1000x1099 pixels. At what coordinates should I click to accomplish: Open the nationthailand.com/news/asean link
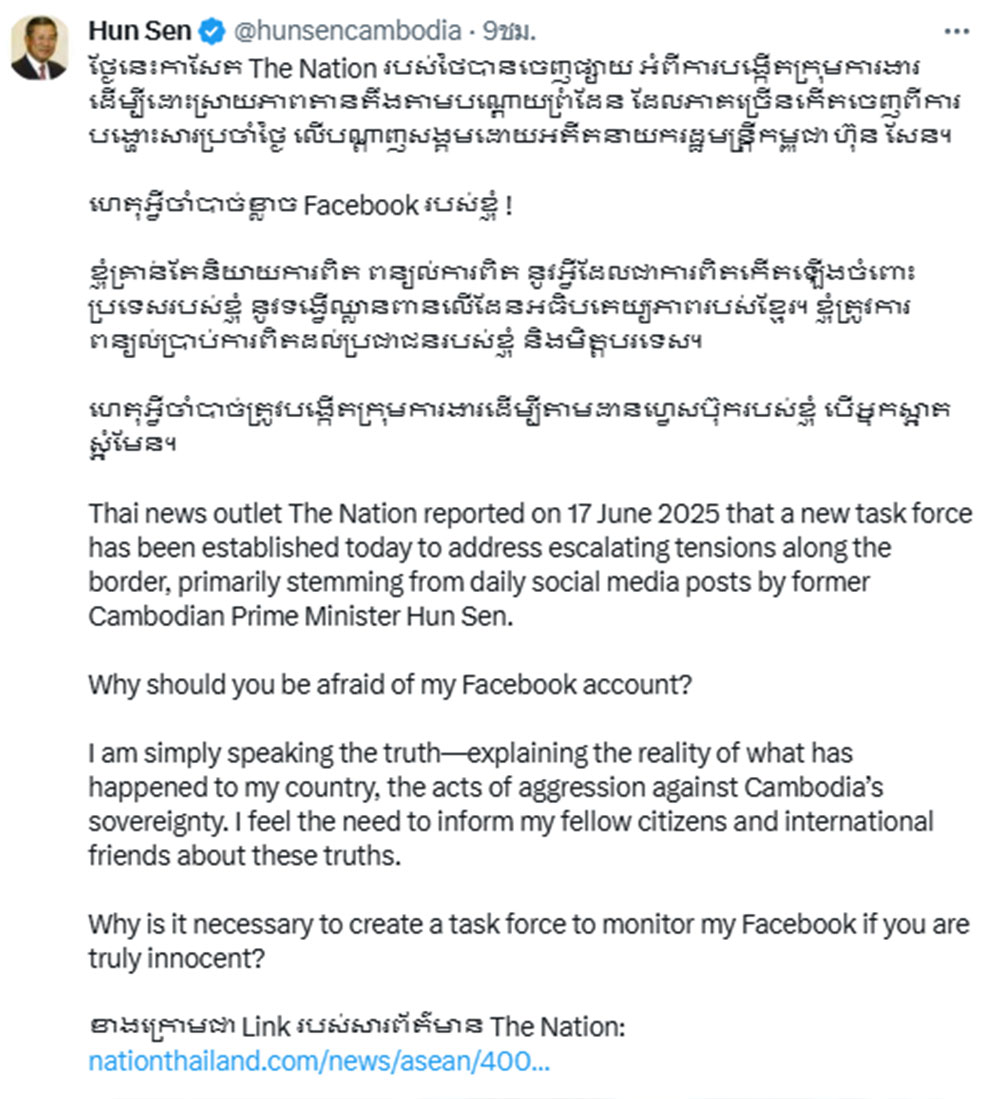click(x=319, y=1061)
